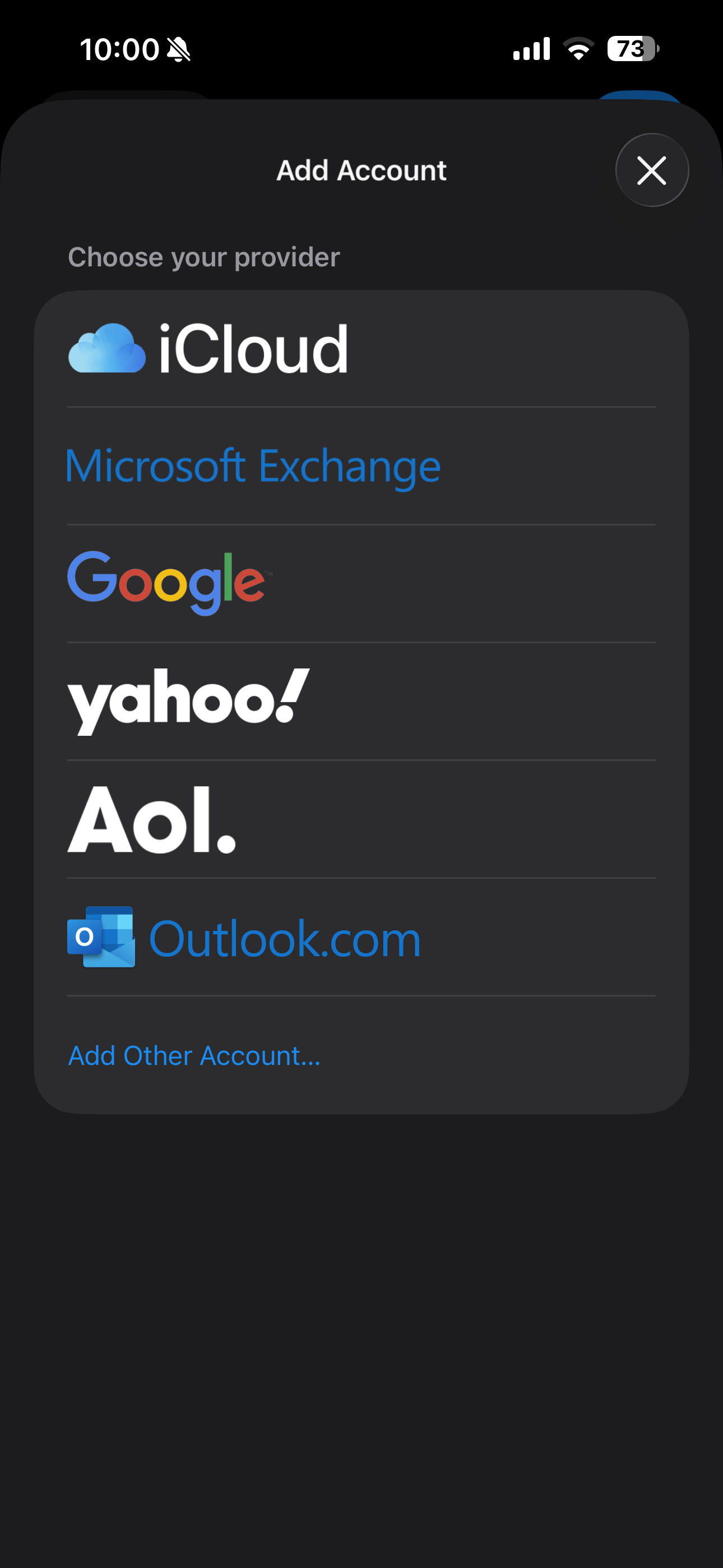Dismiss the Add Account sheet
The height and width of the screenshot is (1568, 723).
652,170
